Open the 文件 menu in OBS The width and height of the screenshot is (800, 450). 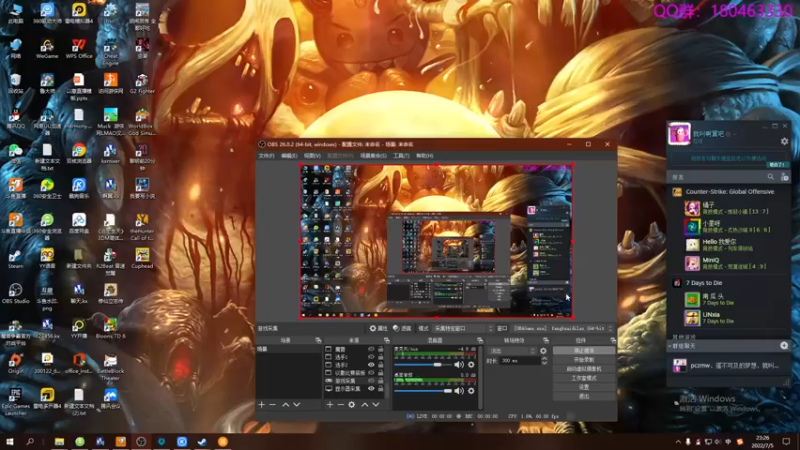[x=266, y=156]
